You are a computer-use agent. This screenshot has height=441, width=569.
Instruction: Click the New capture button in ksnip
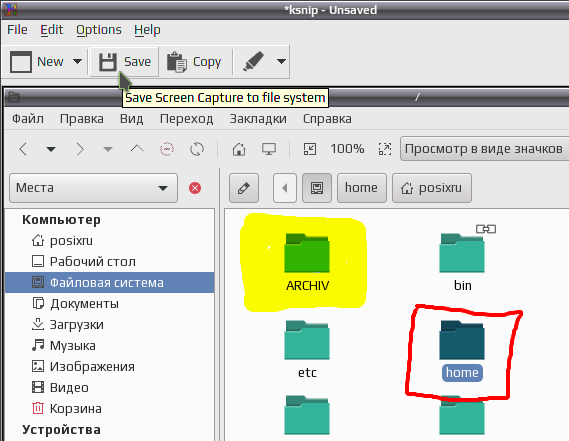tap(36, 62)
